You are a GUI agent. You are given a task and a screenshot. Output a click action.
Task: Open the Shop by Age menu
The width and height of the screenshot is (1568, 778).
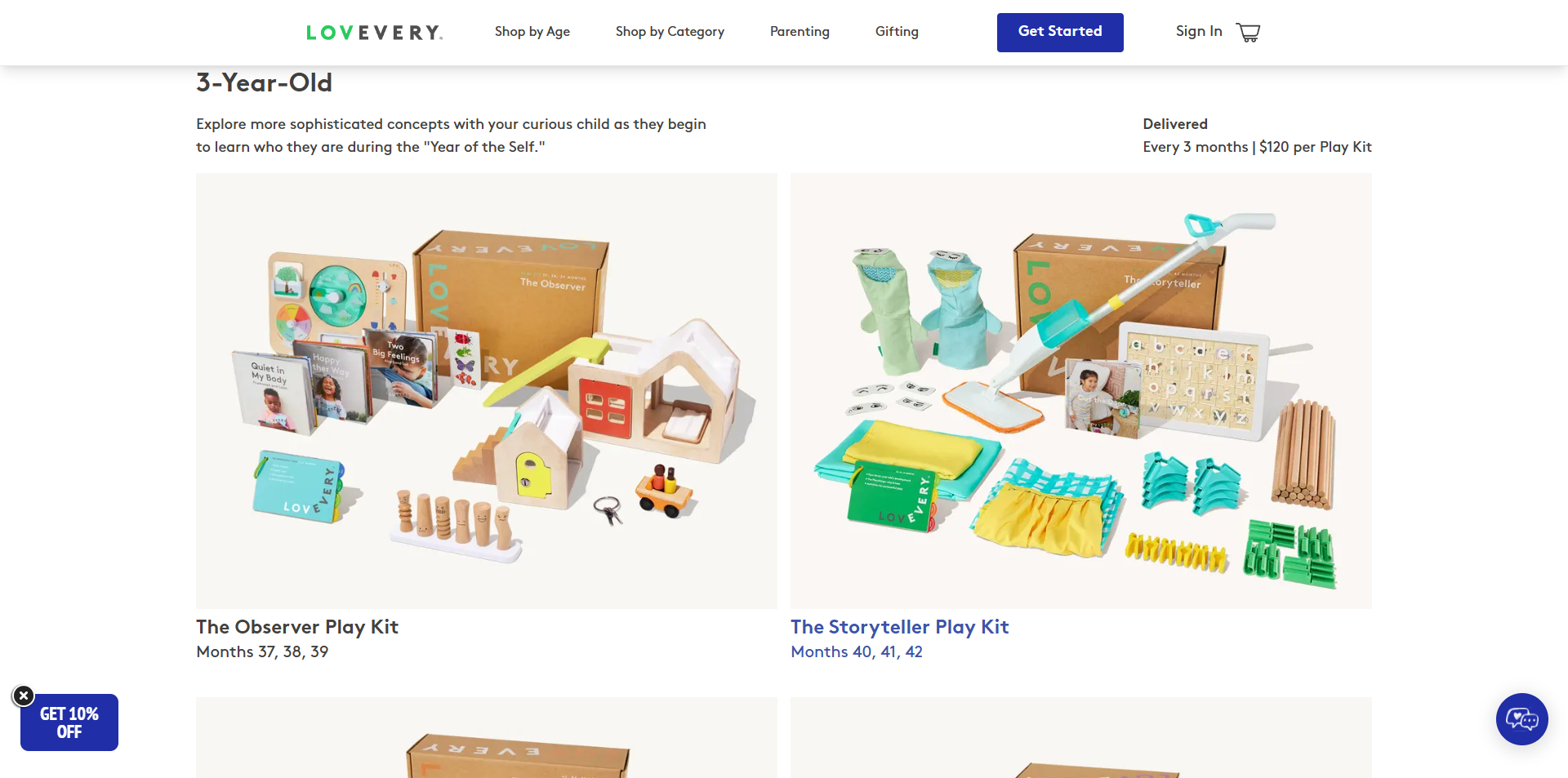[532, 32]
